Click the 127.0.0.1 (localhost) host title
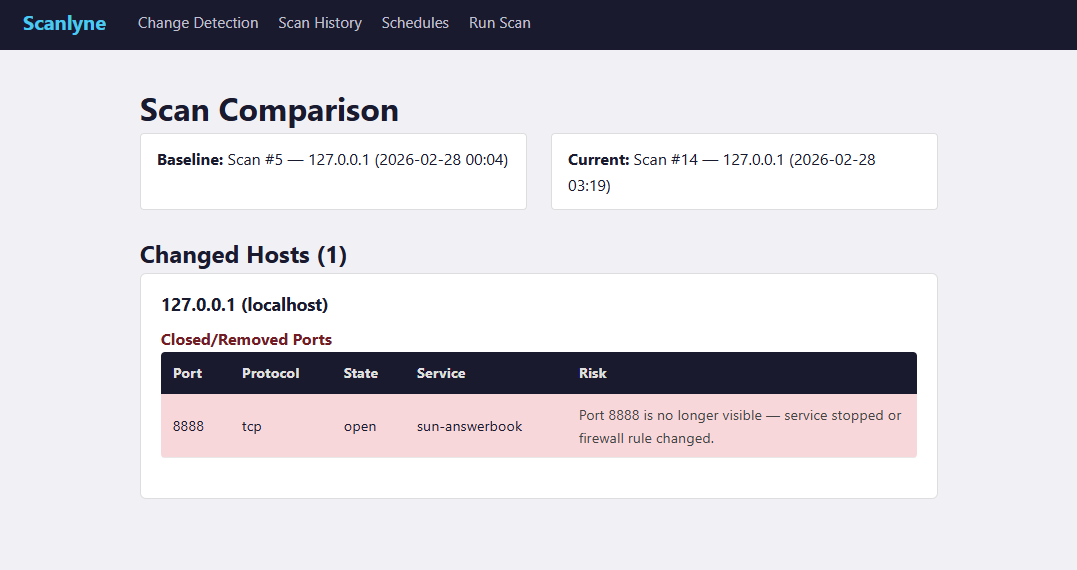Viewport: 1077px width, 570px height. tap(244, 304)
